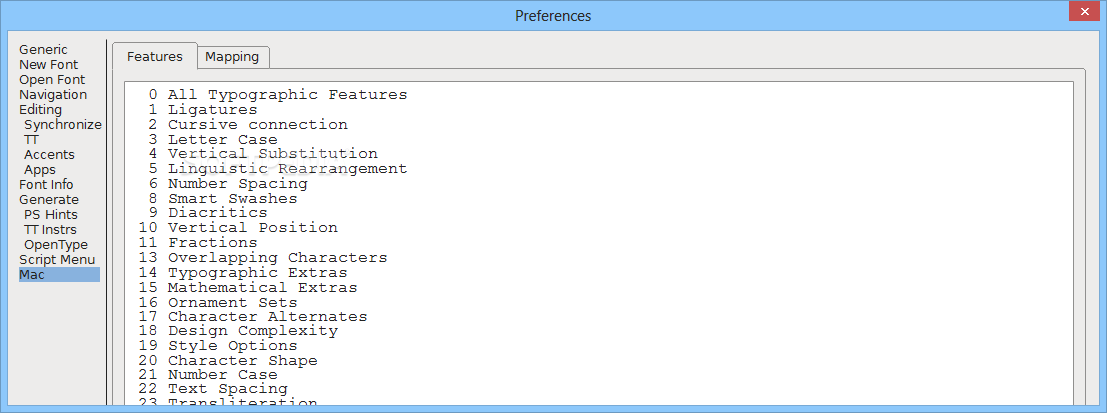Viewport: 1107px width, 413px height.
Task: Choose Accents under Editing
Action: (49, 155)
